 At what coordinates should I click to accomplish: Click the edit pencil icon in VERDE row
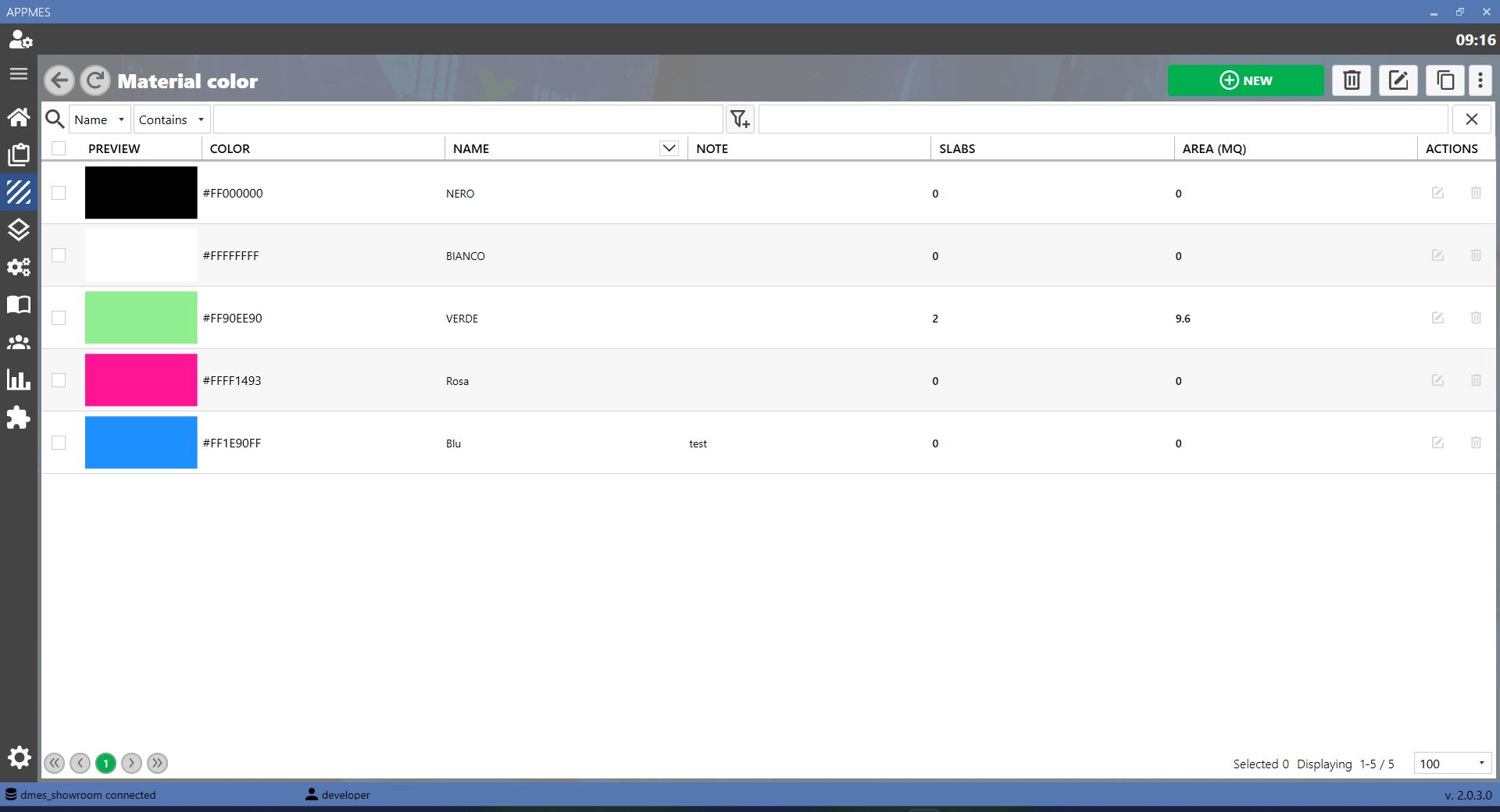(1437, 318)
